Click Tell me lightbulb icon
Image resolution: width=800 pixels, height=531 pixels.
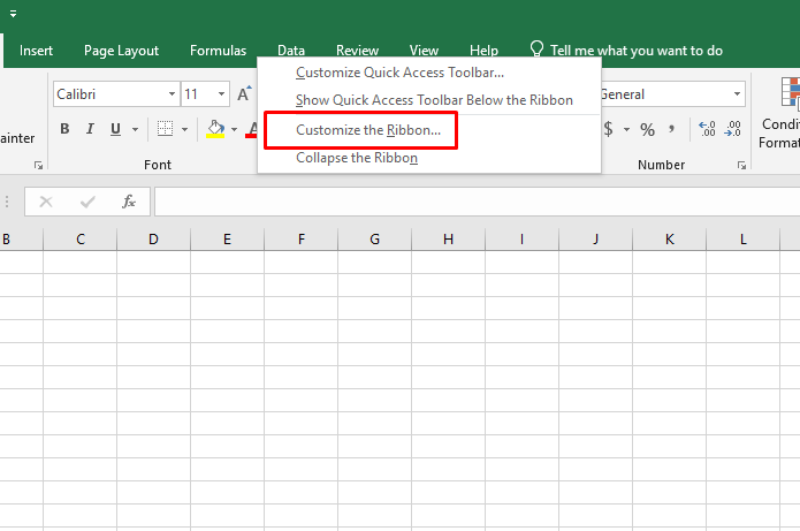pos(537,49)
